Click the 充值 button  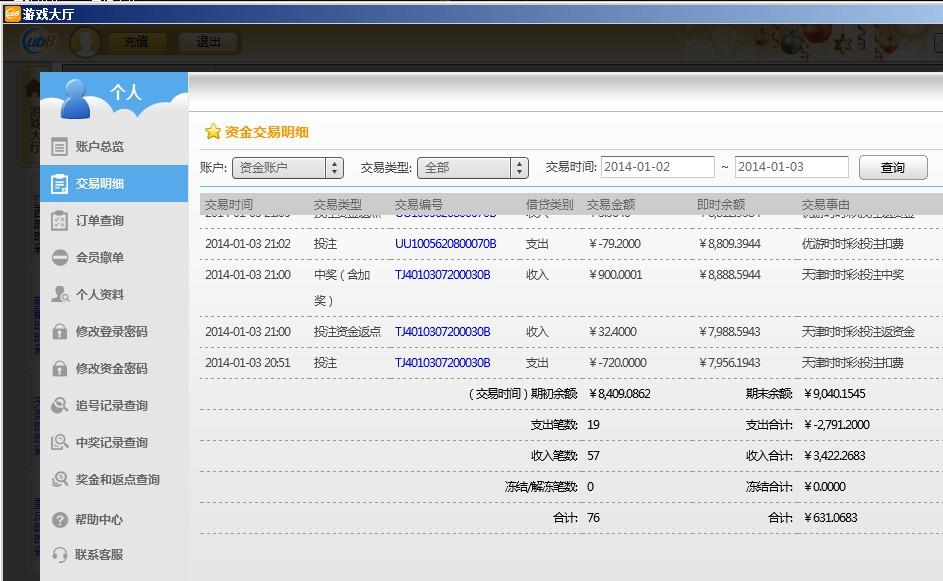click(137, 42)
